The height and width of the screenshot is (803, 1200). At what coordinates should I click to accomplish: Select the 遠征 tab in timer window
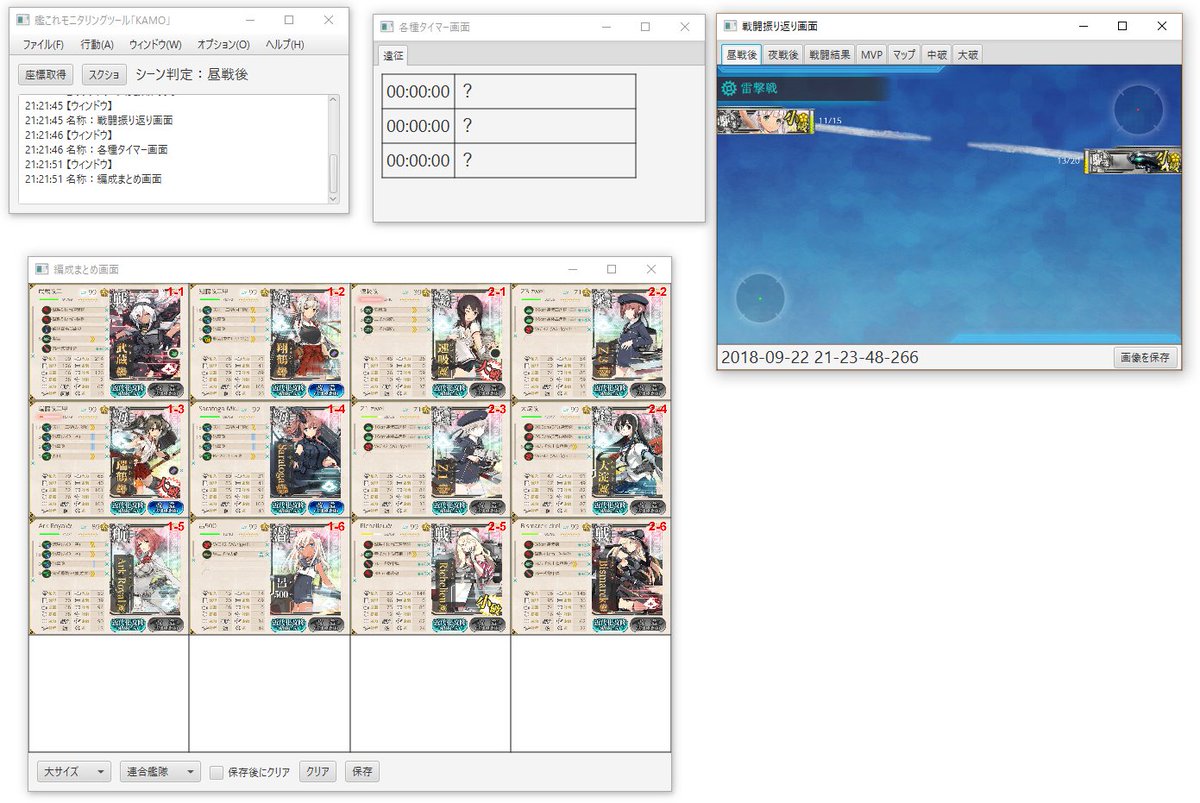(394, 56)
